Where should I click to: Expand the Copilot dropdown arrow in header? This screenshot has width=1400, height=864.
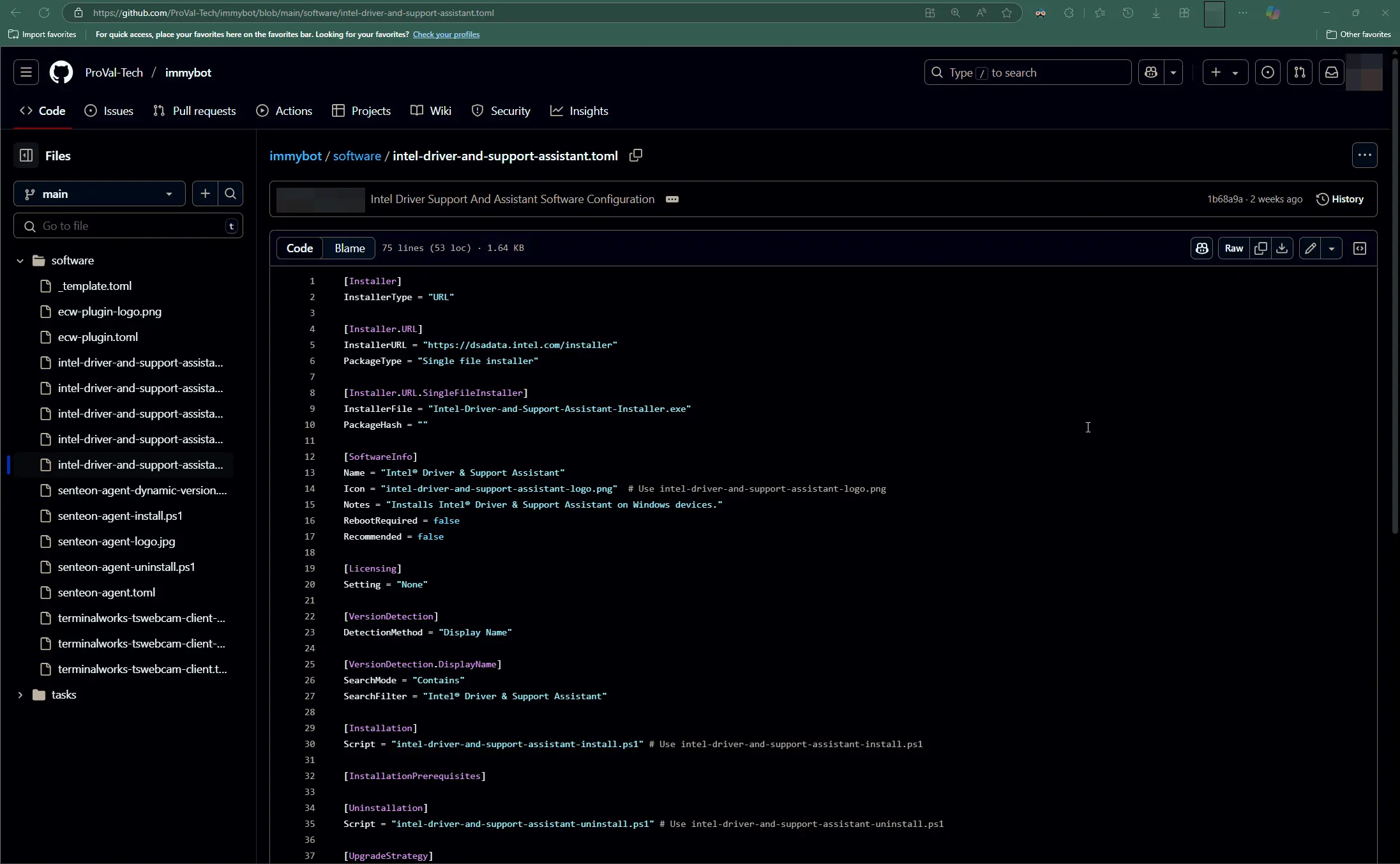click(x=1173, y=73)
